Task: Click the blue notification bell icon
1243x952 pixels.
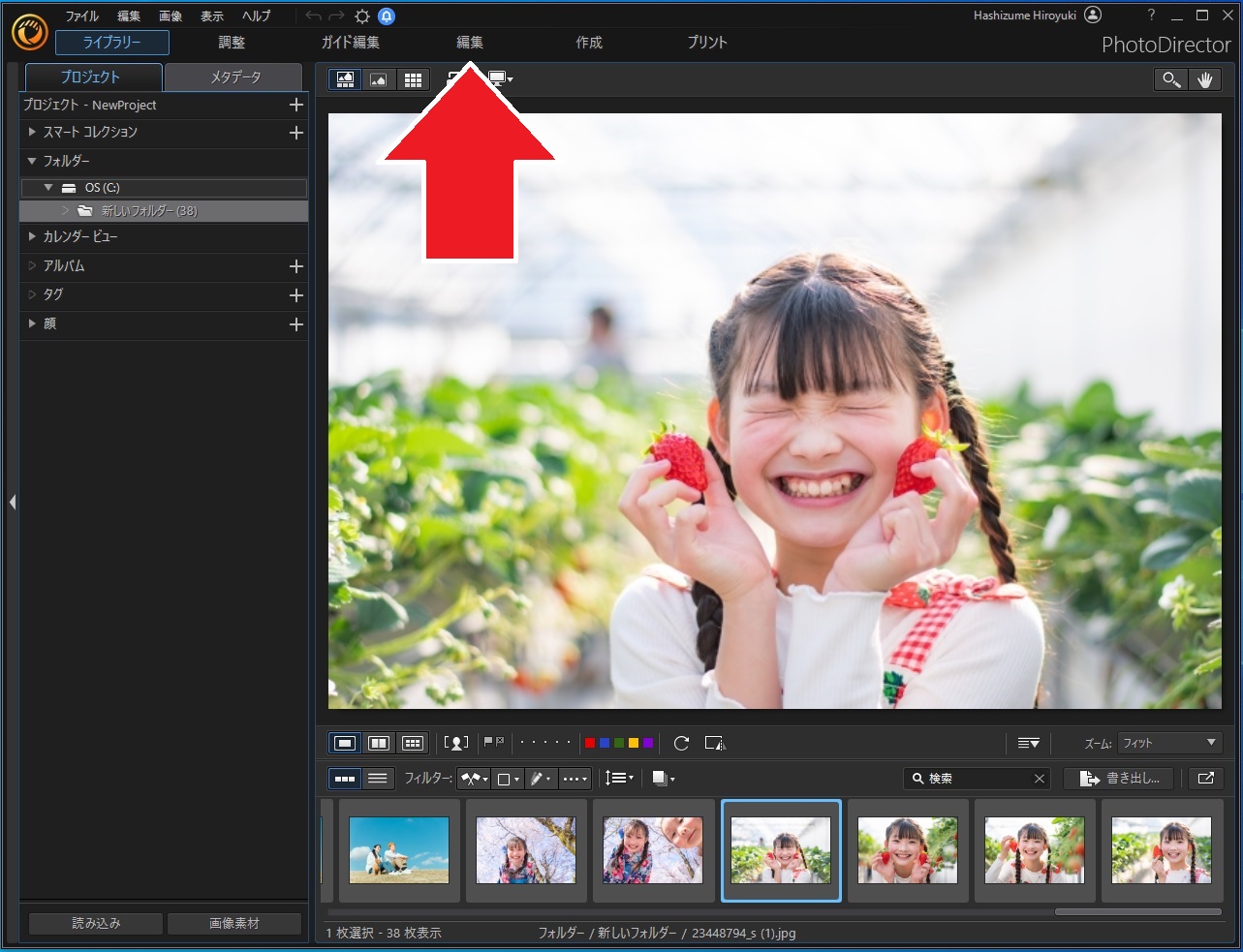Action: click(387, 16)
